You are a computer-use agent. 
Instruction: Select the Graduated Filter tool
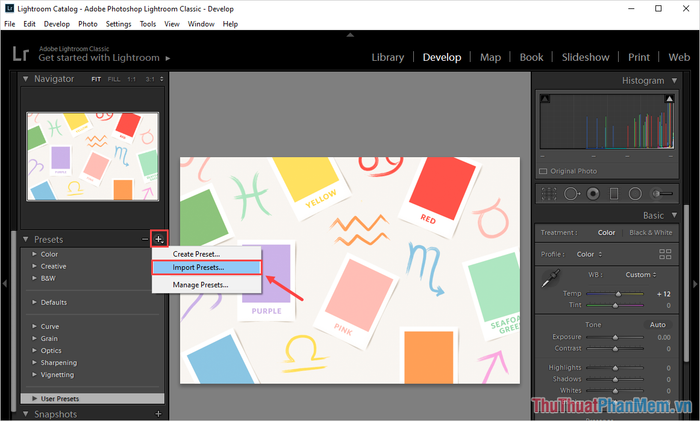616,192
